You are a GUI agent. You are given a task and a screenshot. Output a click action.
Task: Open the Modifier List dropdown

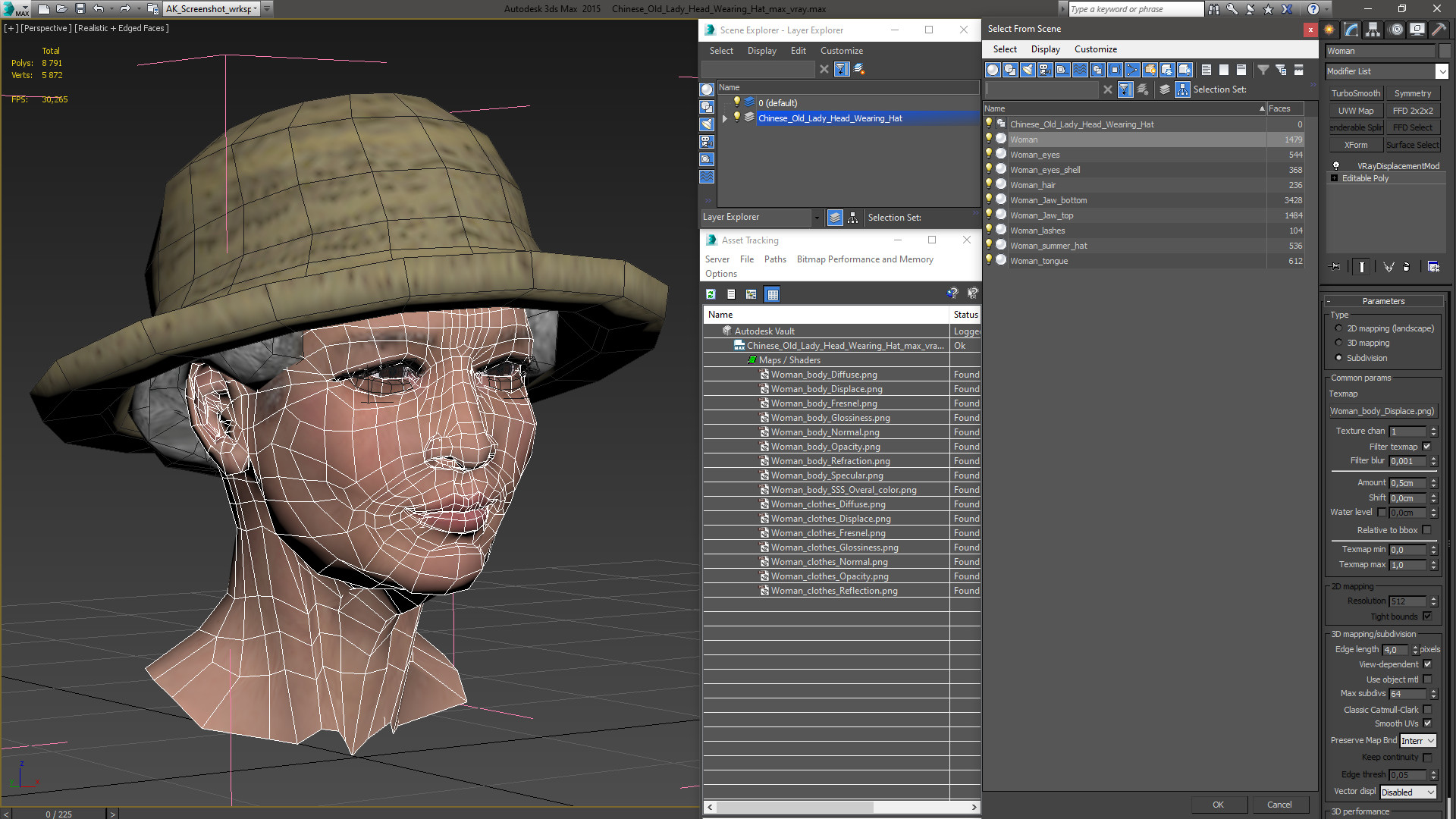pyautogui.click(x=1442, y=71)
